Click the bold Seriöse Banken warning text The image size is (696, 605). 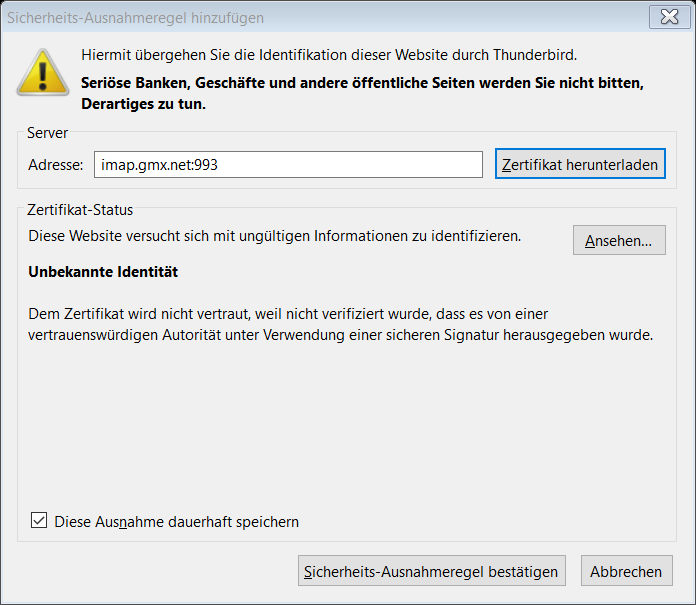click(x=362, y=93)
